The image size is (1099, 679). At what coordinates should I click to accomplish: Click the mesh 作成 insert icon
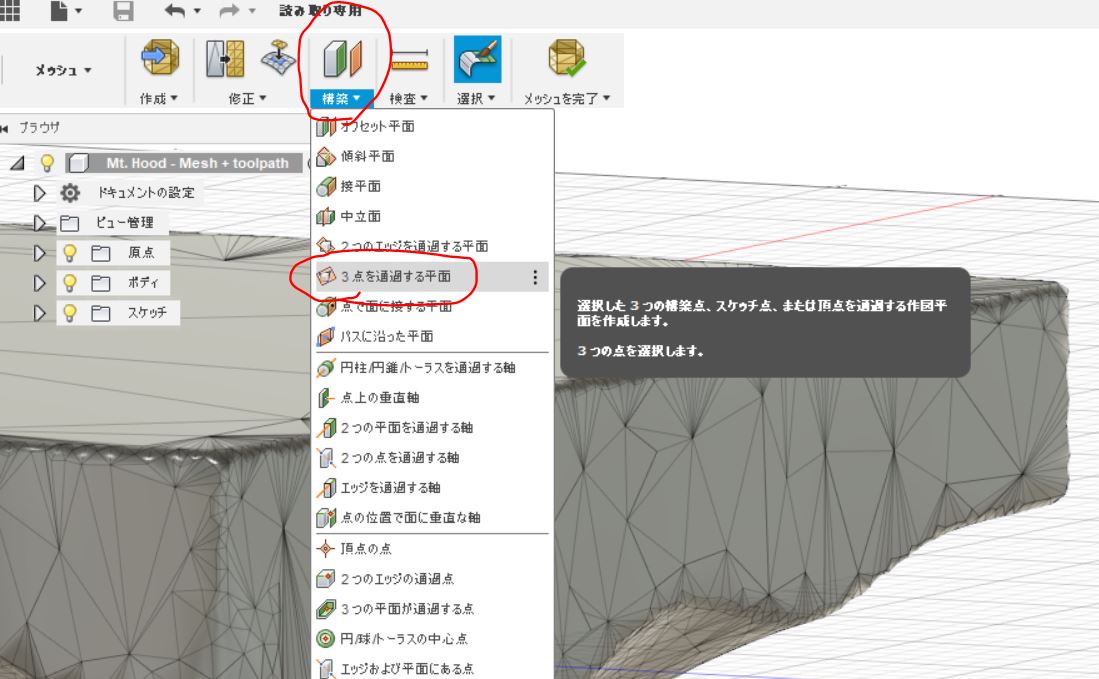[x=161, y=57]
